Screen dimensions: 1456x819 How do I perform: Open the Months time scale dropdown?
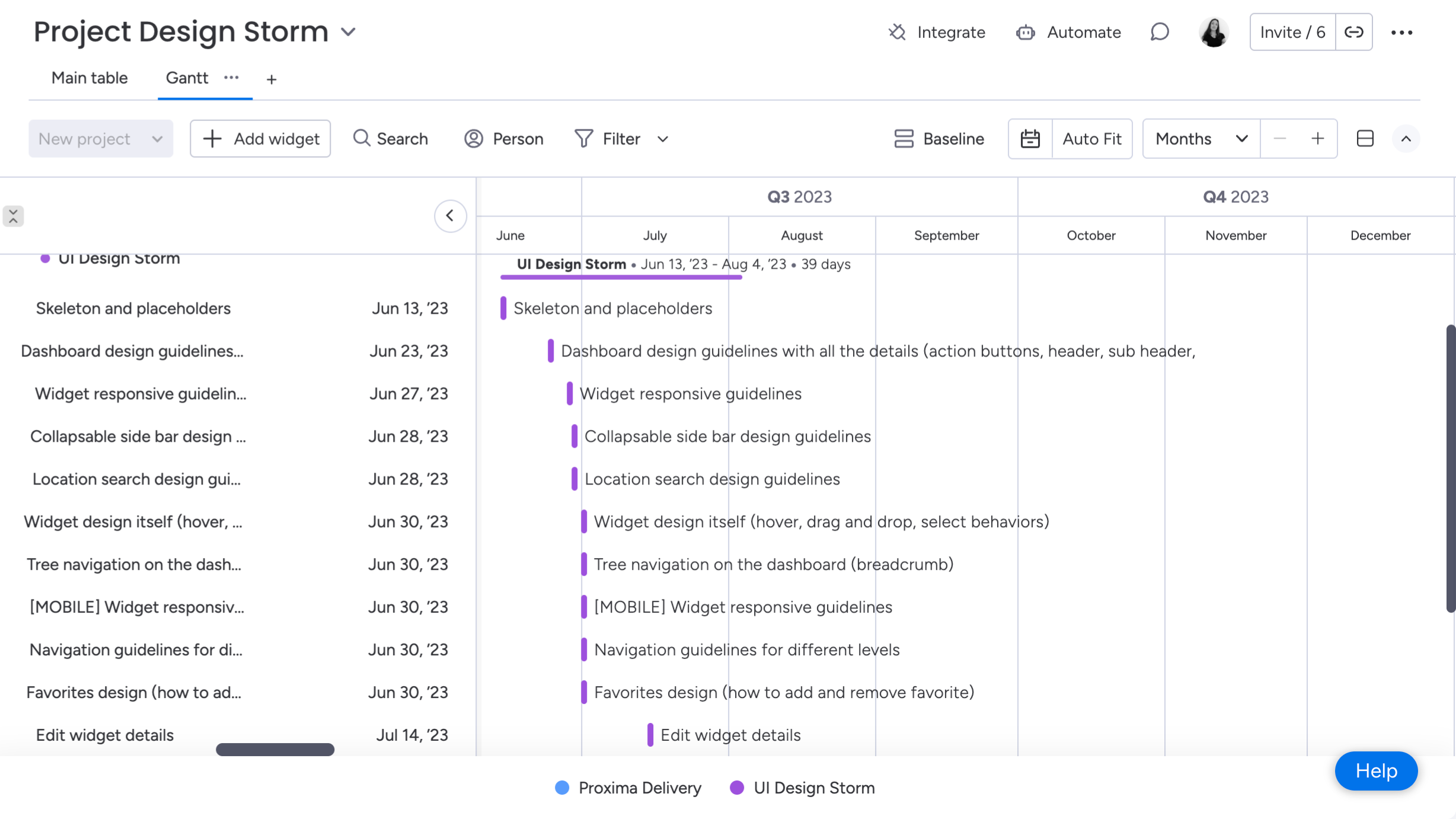1202,139
